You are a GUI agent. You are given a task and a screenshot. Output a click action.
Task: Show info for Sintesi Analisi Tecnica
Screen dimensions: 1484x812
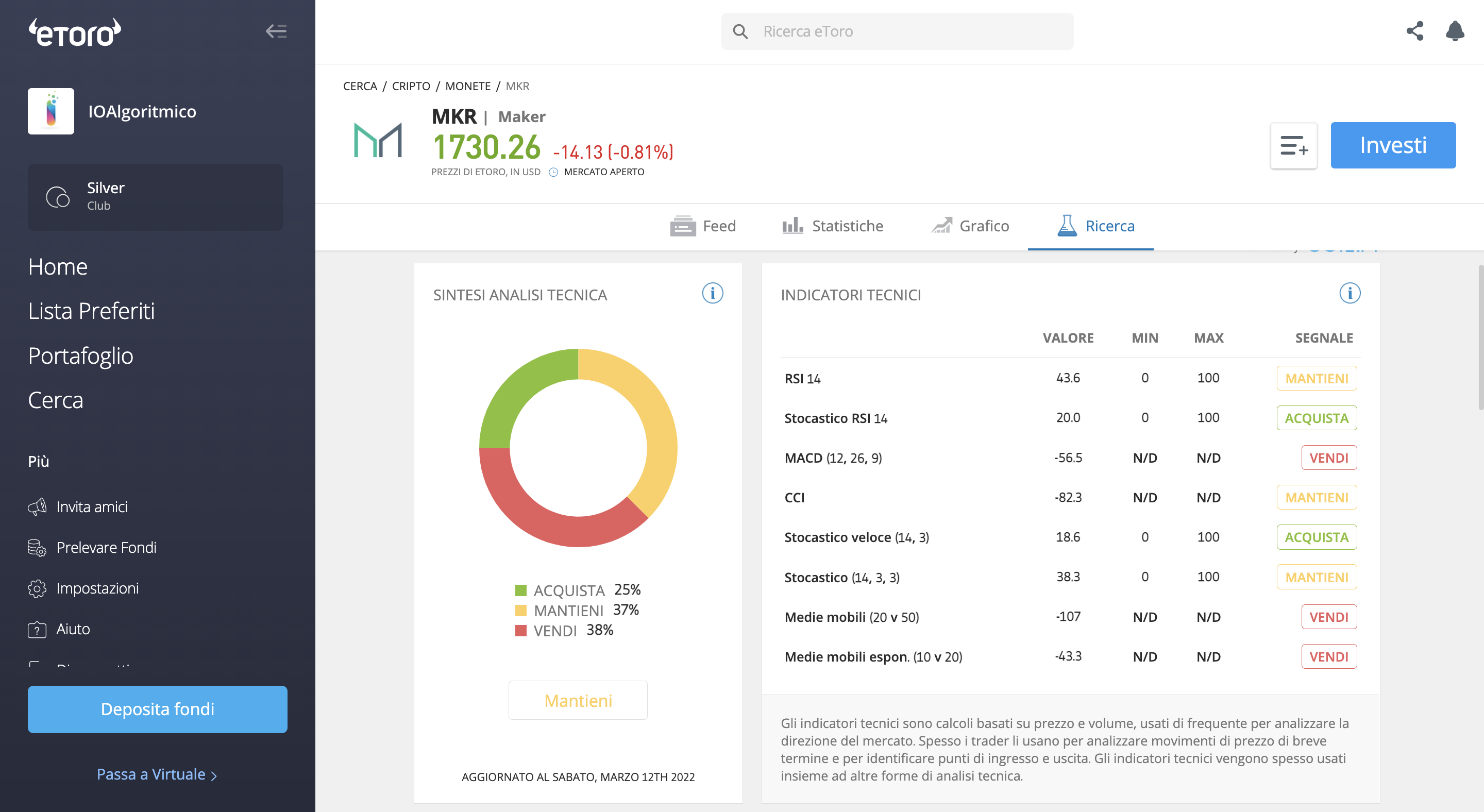tap(712, 293)
